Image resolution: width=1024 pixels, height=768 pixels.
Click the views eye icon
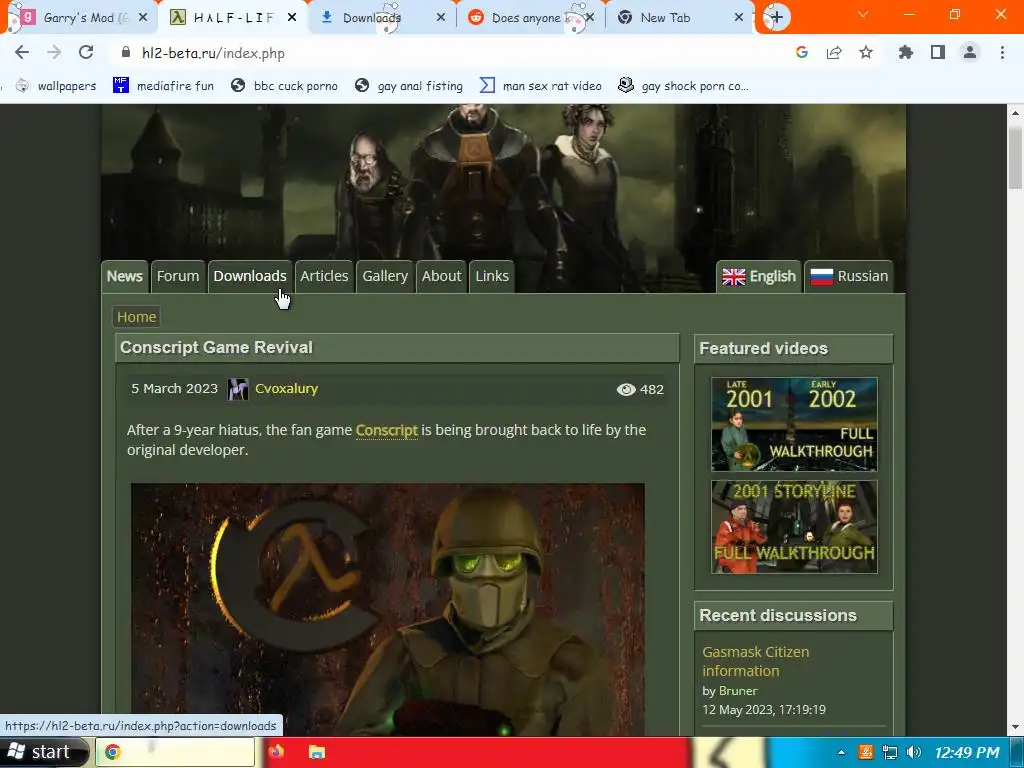click(626, 389)
